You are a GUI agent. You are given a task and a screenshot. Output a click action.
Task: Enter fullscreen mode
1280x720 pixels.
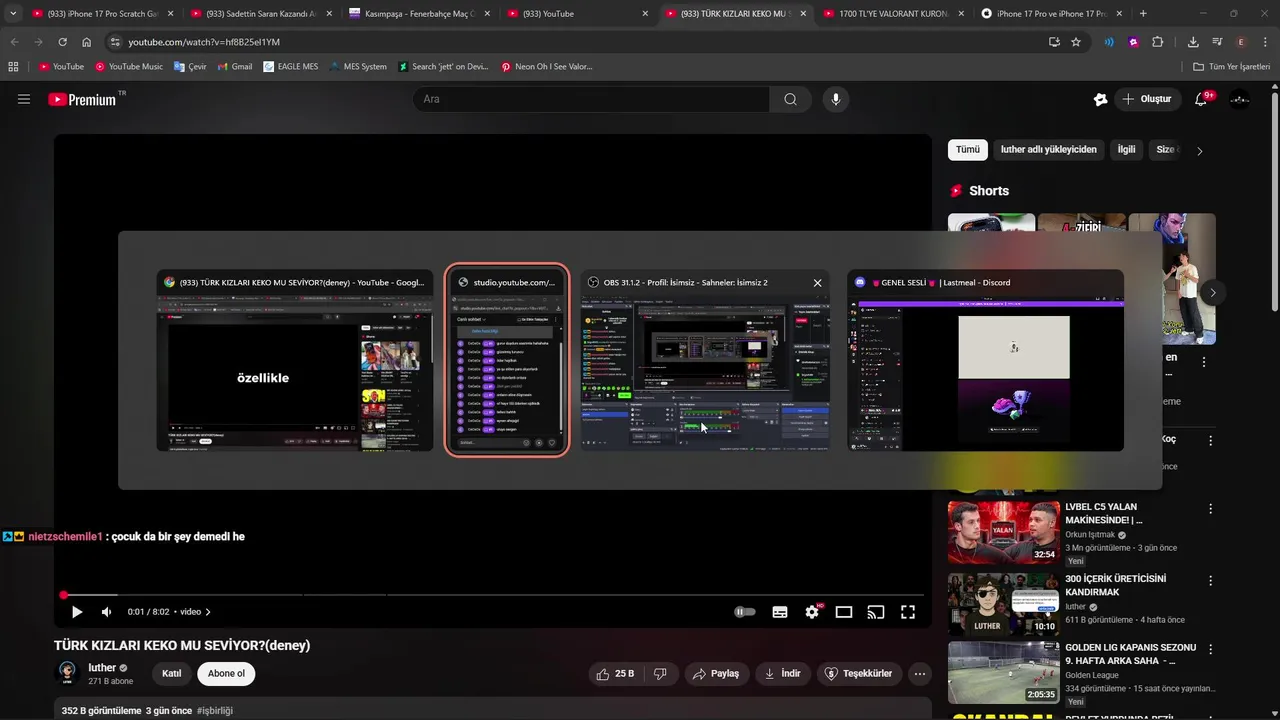point(908,612)
